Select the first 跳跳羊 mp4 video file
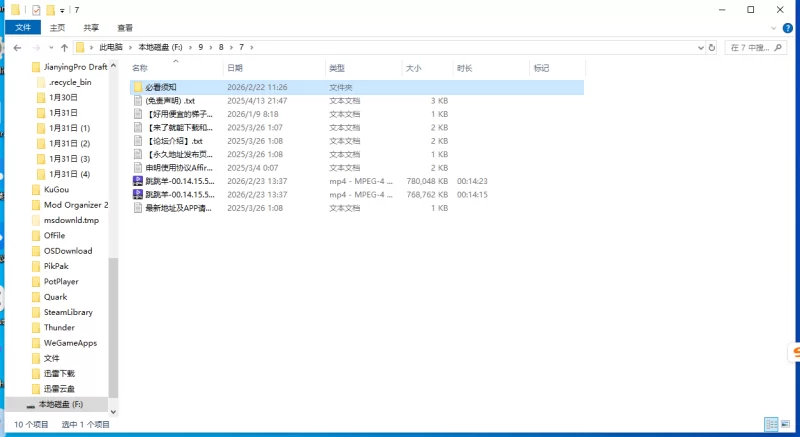This screenshot has width=800, height=437. pyautogui.click(x=178, y=181)
